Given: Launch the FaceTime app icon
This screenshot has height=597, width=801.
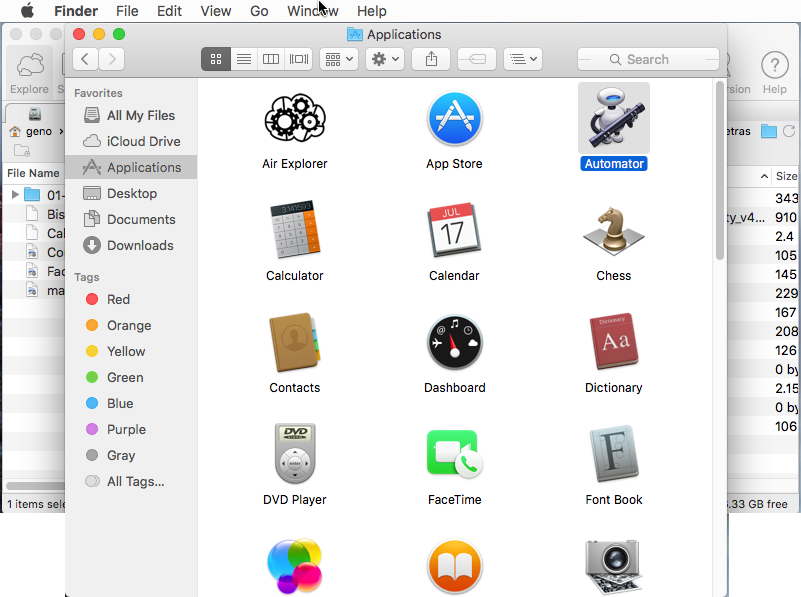Looking at the screenshot, I should [454, 453].
